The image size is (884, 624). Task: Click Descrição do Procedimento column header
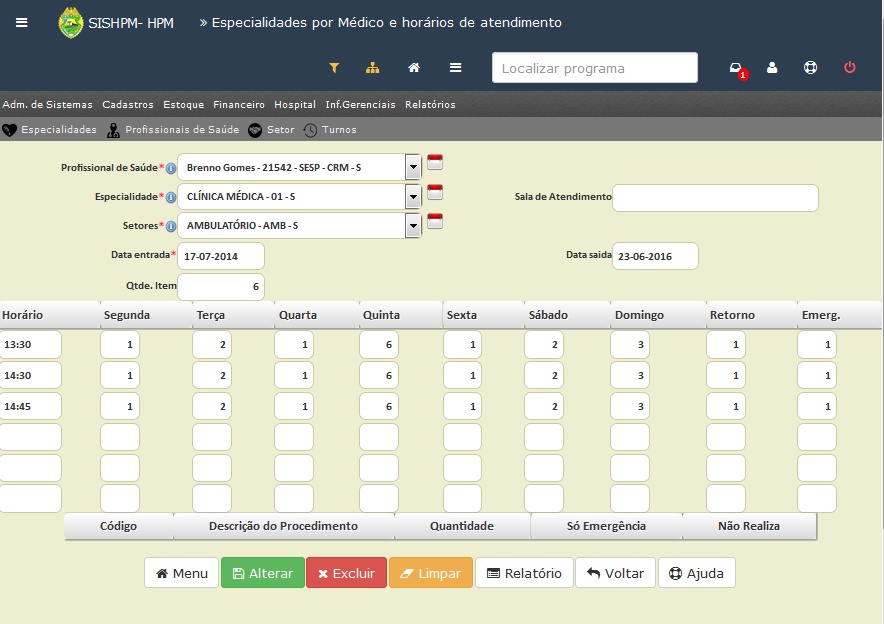click(x=284, y=526)
